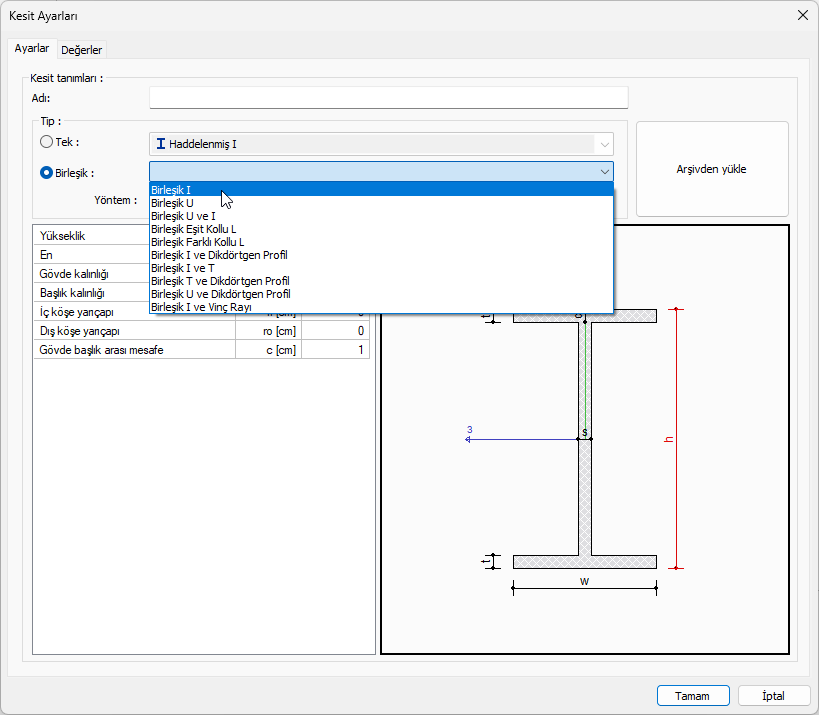The height and width of the screenshot is (715, 819).
Task: Close the Kesit Ayarları dialog
Action: [802, 15]
